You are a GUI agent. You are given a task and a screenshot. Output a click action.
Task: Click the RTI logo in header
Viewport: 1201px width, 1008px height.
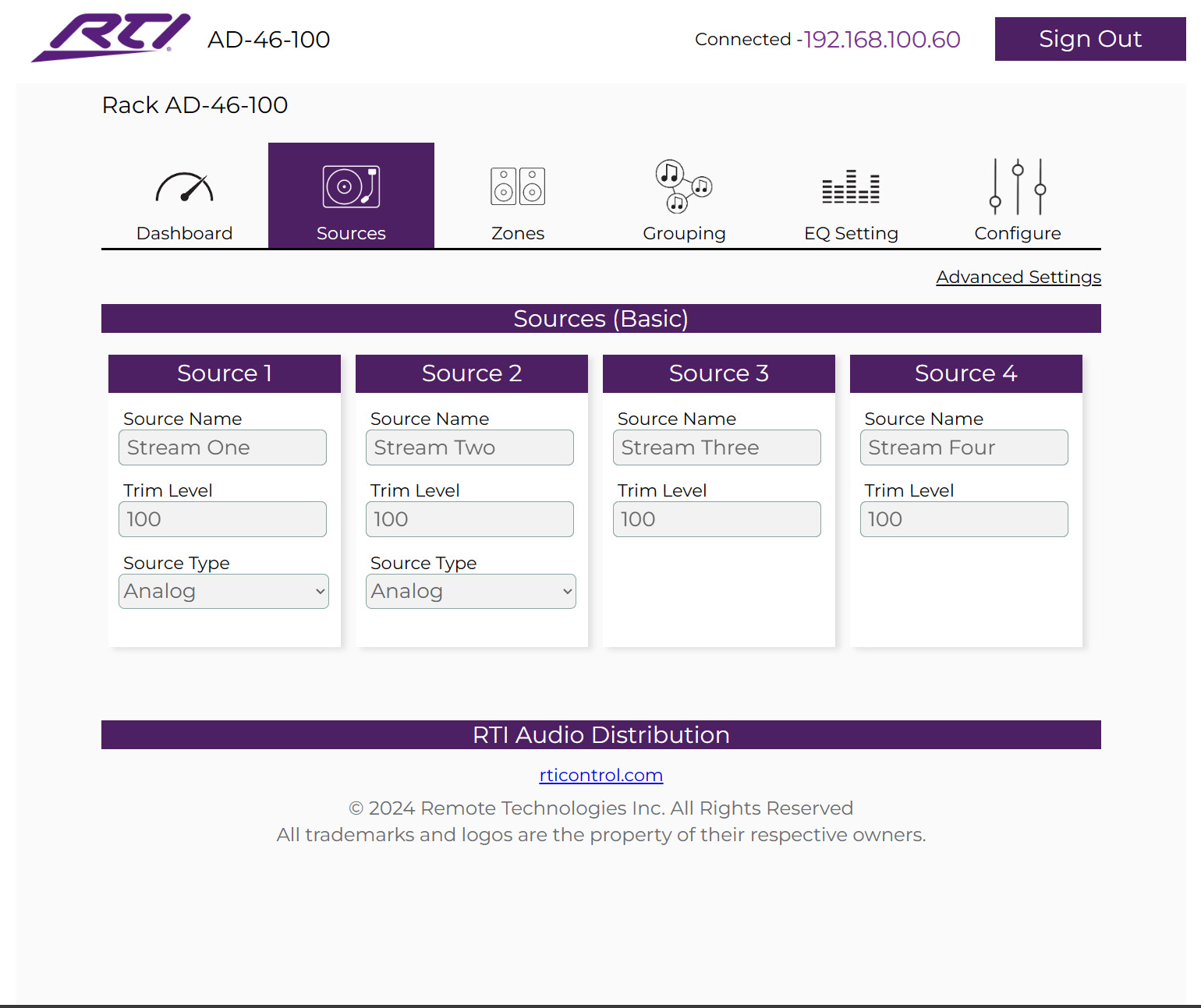point(111,37)
